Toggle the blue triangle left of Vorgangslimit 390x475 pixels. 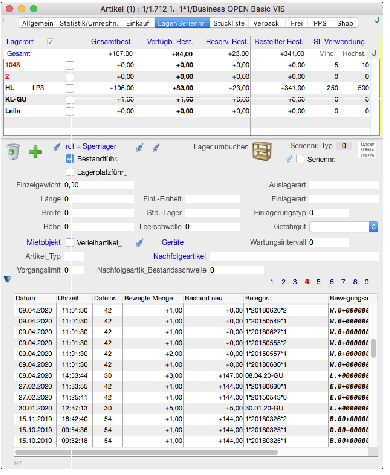(8, 279)
